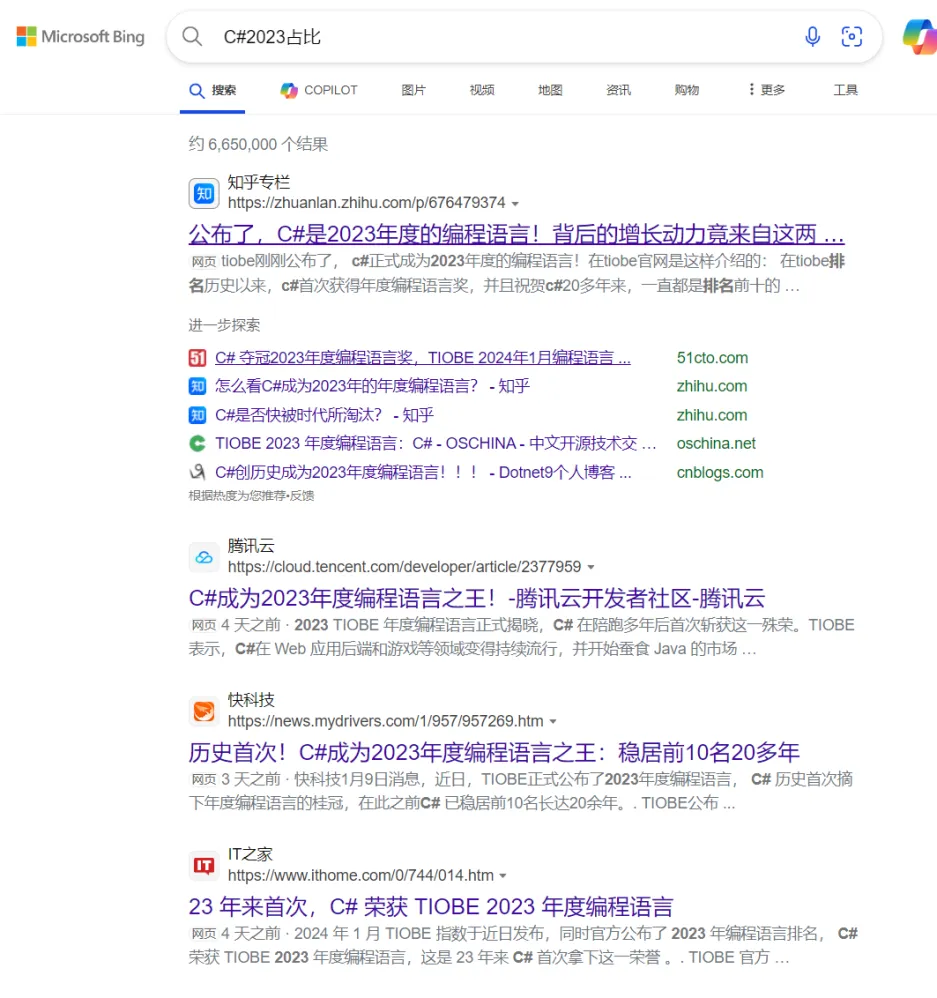Open the 工具 options
This screenshot has height=998, width=937.
coord(845,90)
